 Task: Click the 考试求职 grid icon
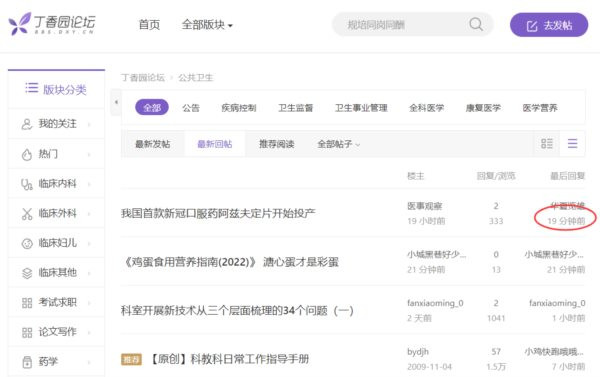27,303
